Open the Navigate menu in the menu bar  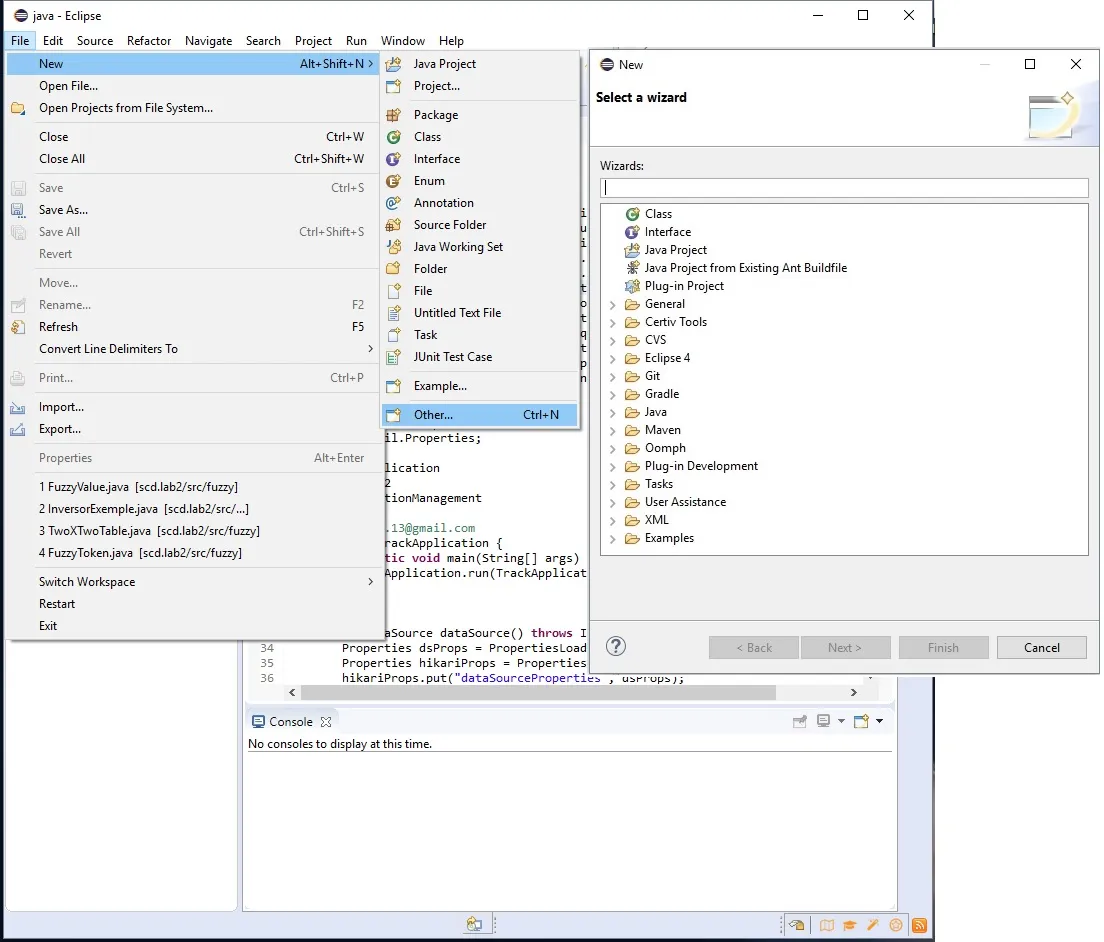[x=208, y=41]
